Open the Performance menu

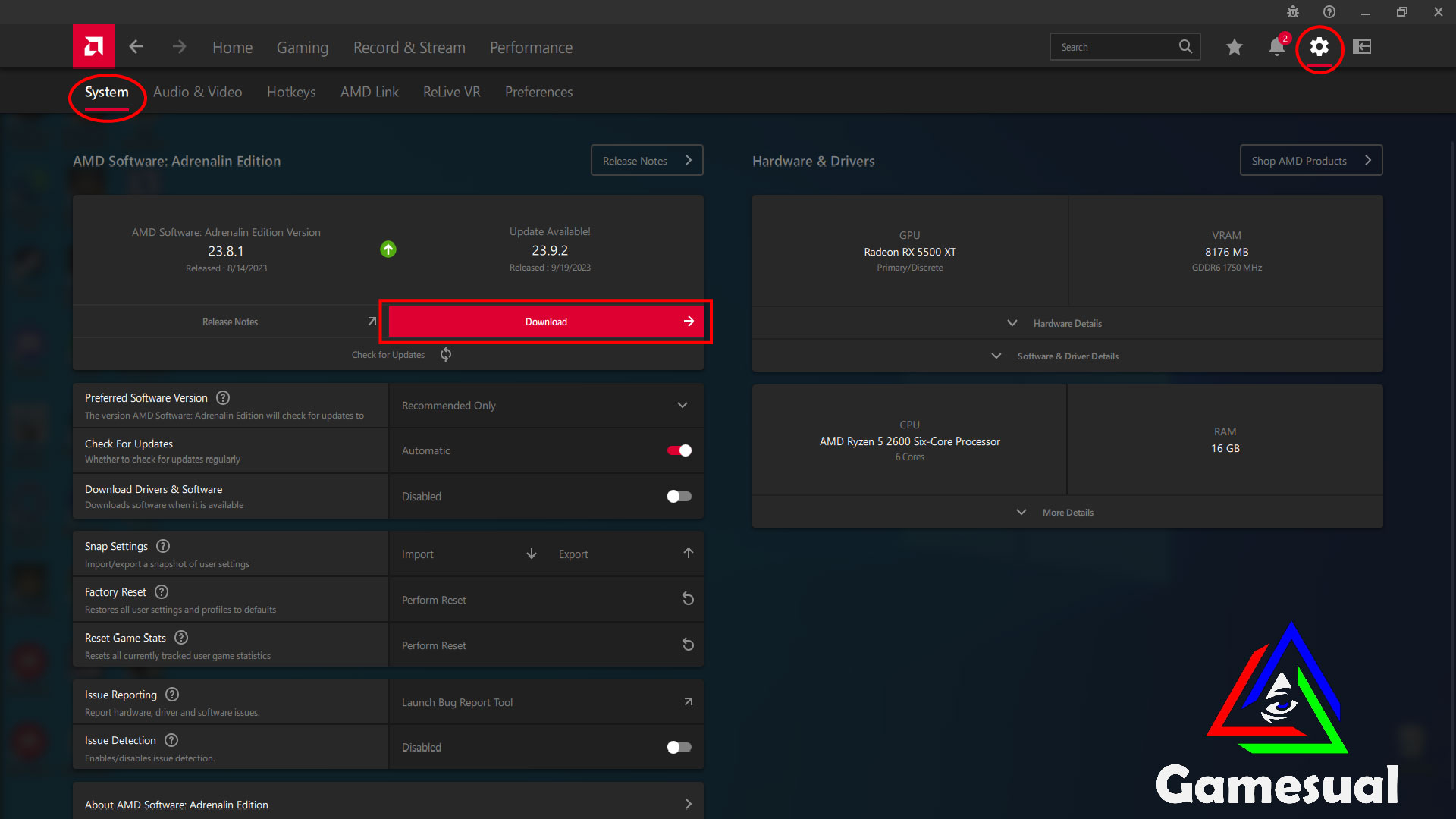(531, 48)
